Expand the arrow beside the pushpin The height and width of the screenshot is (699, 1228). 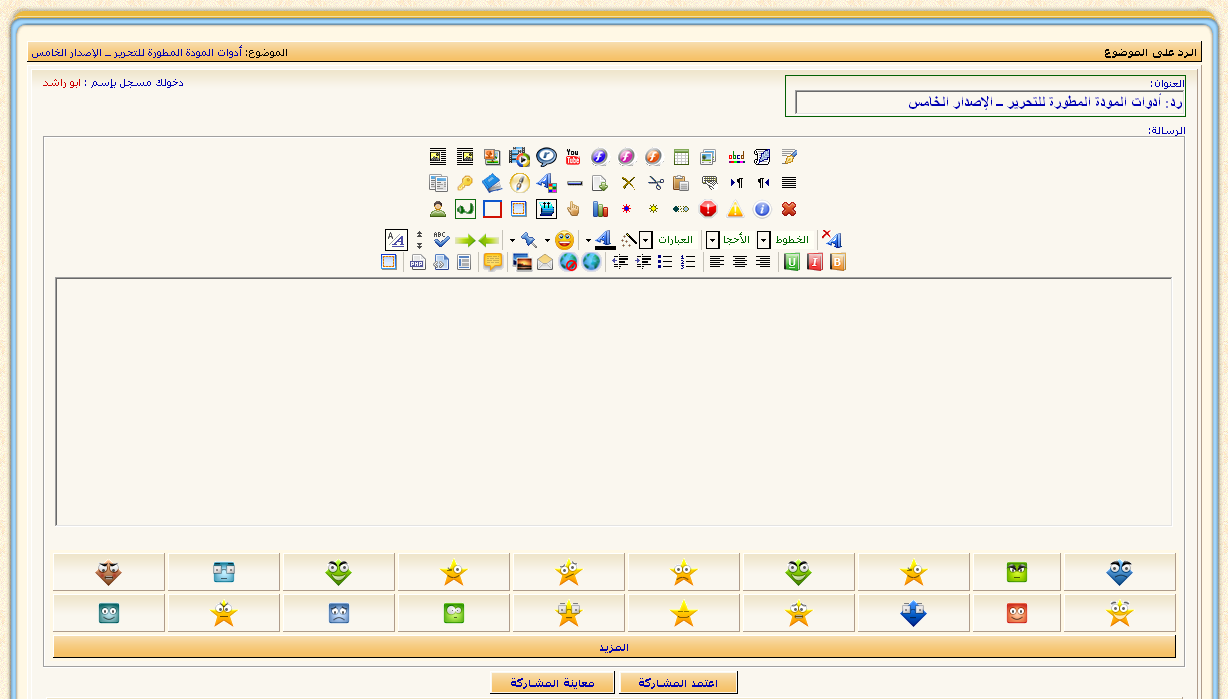pos(512,241)
